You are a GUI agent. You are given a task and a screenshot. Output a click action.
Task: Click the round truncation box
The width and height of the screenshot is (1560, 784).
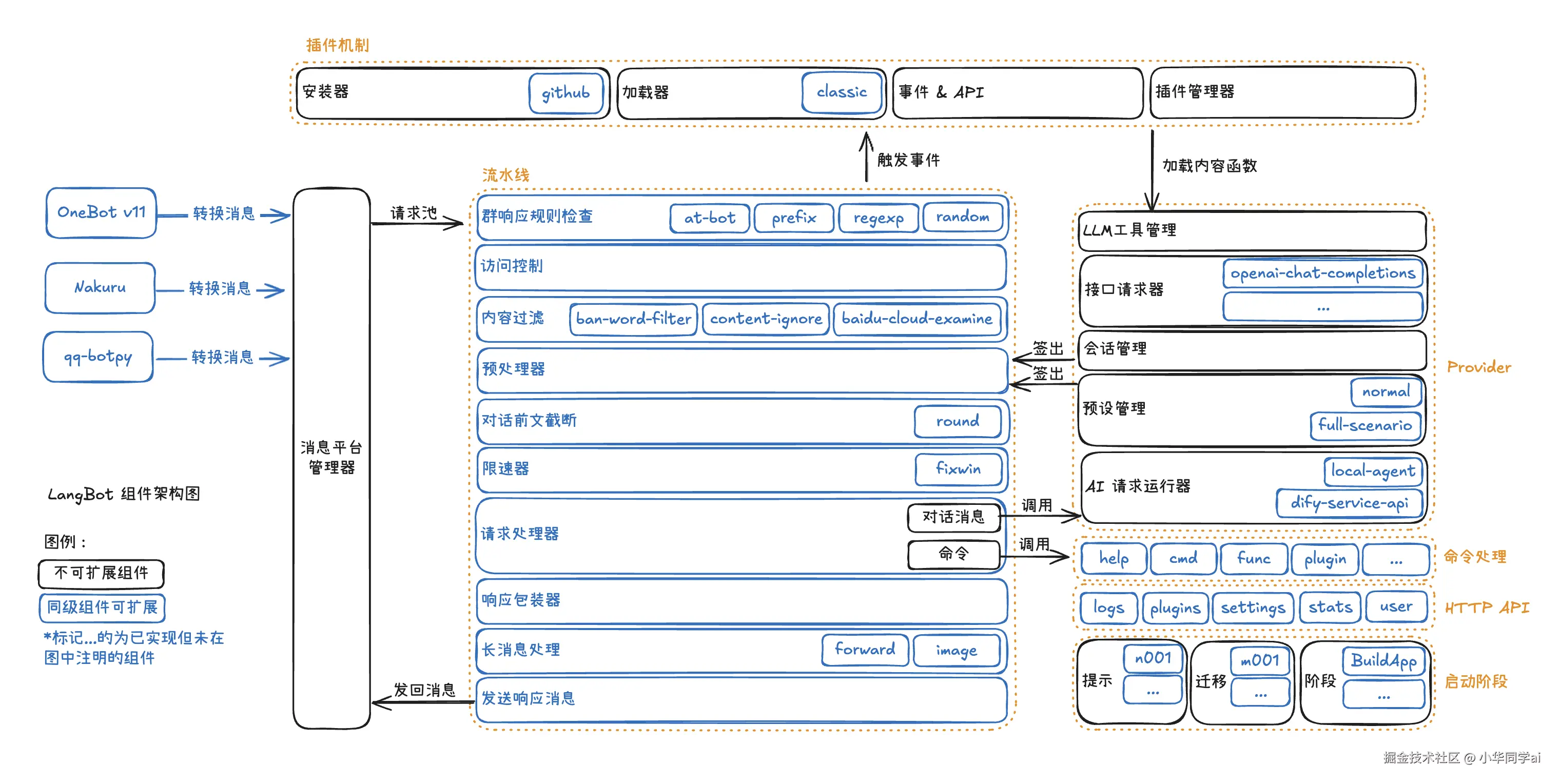tap(957, 421)
